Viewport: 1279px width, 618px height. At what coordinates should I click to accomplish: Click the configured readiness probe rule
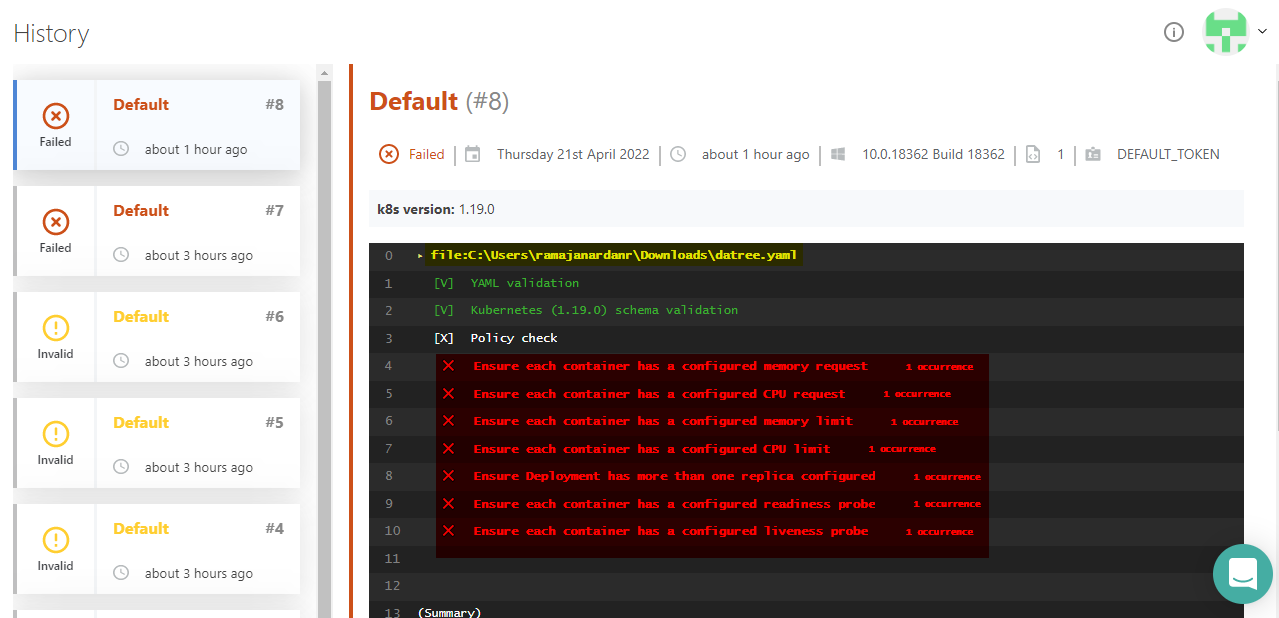[x=674, y=504]
